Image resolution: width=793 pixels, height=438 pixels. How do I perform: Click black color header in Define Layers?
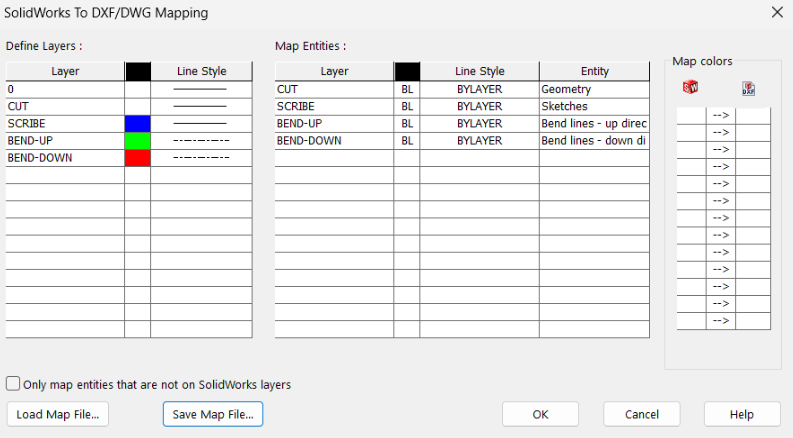(x=137, y=71)
